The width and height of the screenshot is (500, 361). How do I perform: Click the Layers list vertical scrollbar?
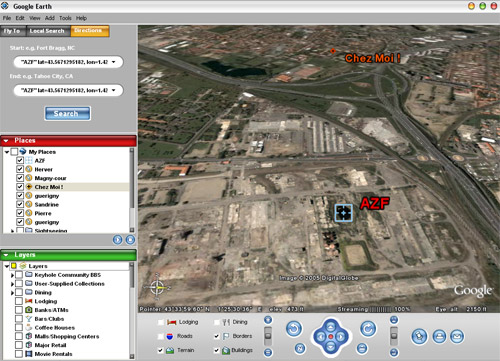tap(132, 311)
